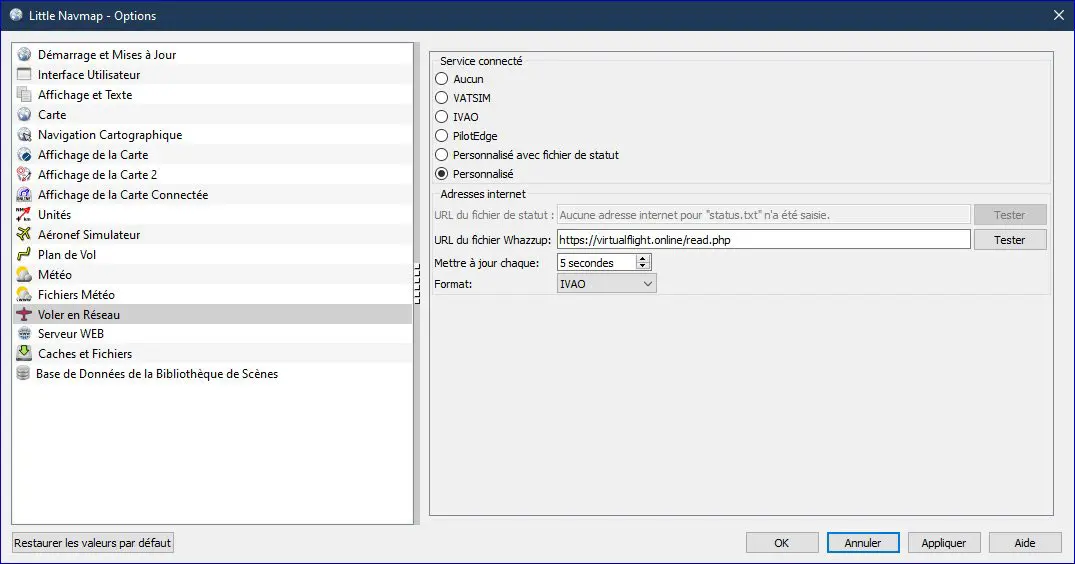1075x564 pixels.
Task: Click the red aircraft icon beside Voler en Réseau
Action: 24,314
